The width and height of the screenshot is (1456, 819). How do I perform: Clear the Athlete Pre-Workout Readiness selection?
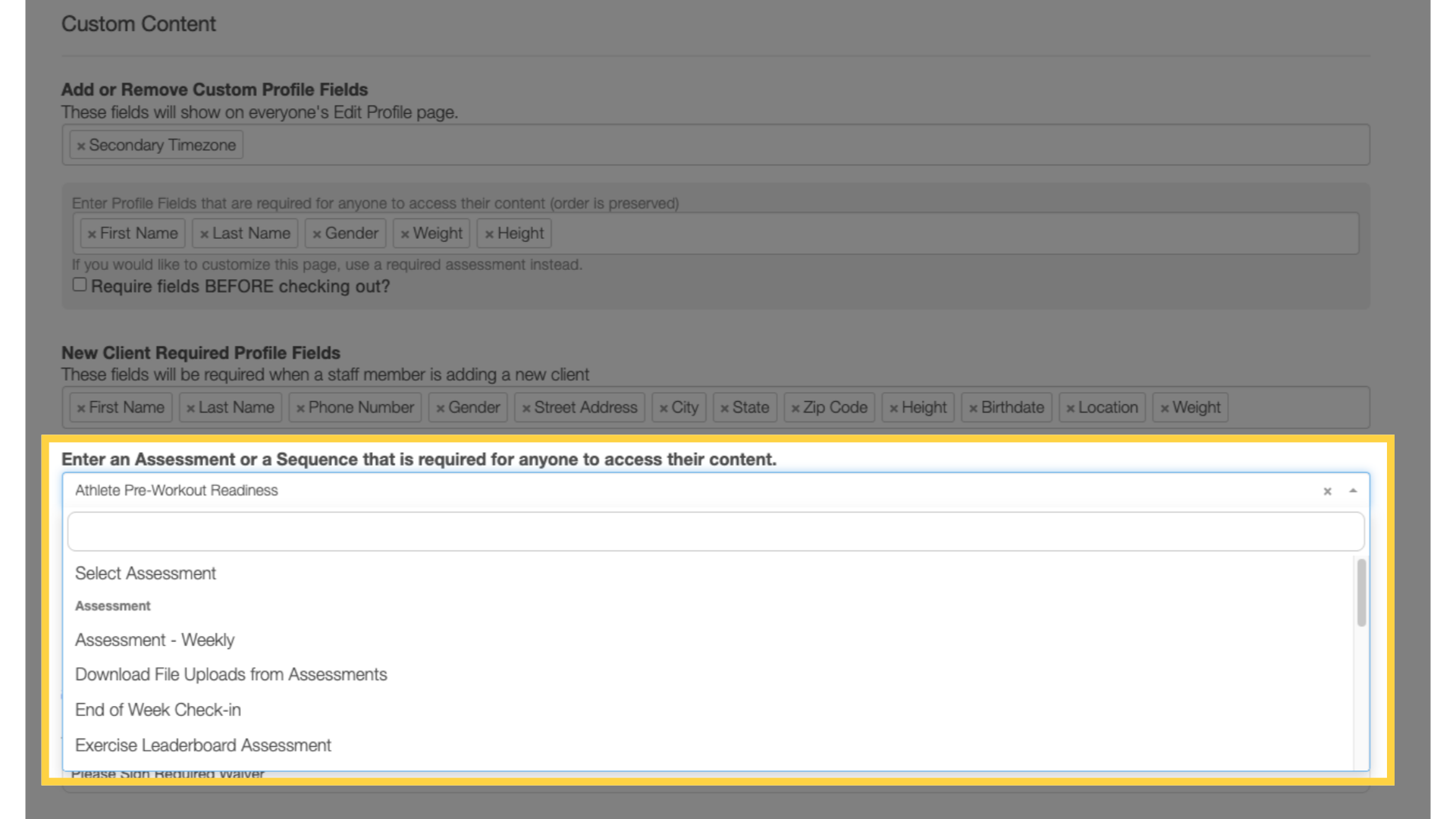(x=1327, y=491)
